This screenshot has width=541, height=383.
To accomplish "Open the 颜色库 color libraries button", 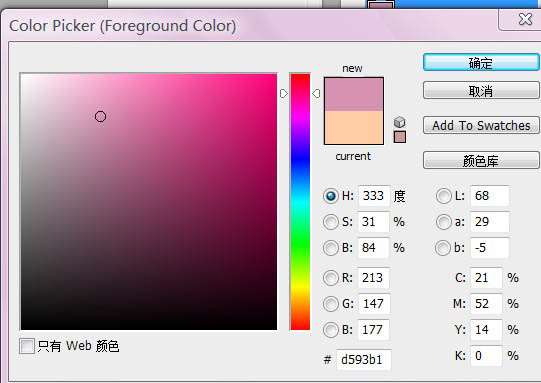I will click(481, 160).
